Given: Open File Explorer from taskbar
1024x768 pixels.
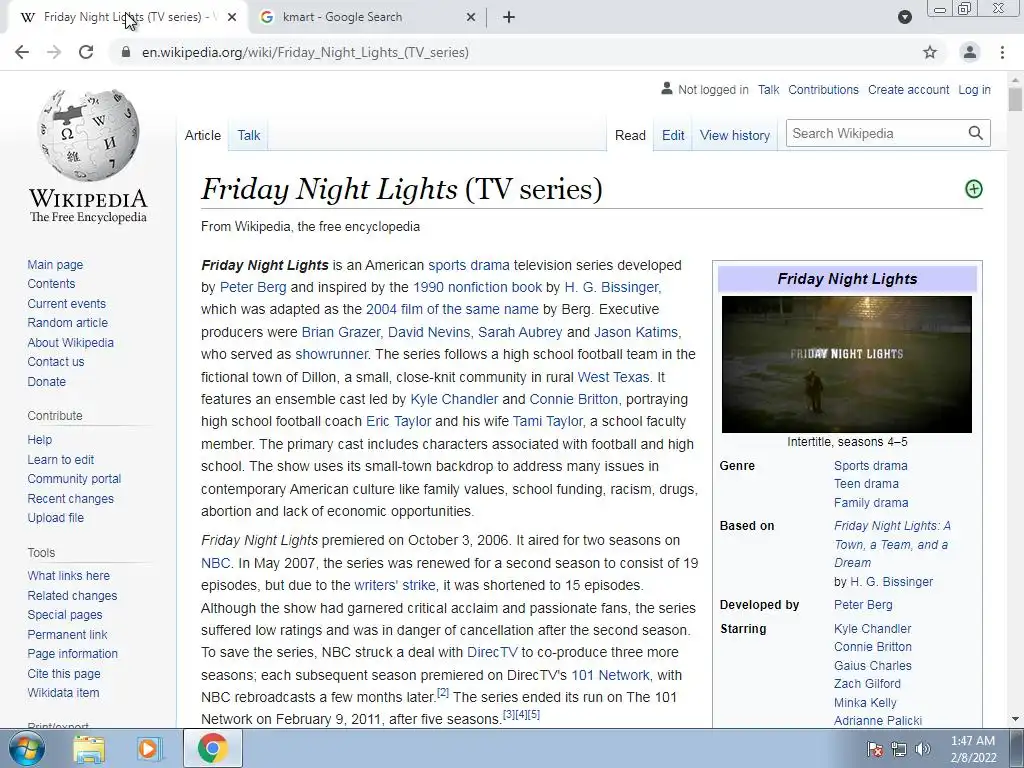Looking at the screenshot, I should (89, 749).
